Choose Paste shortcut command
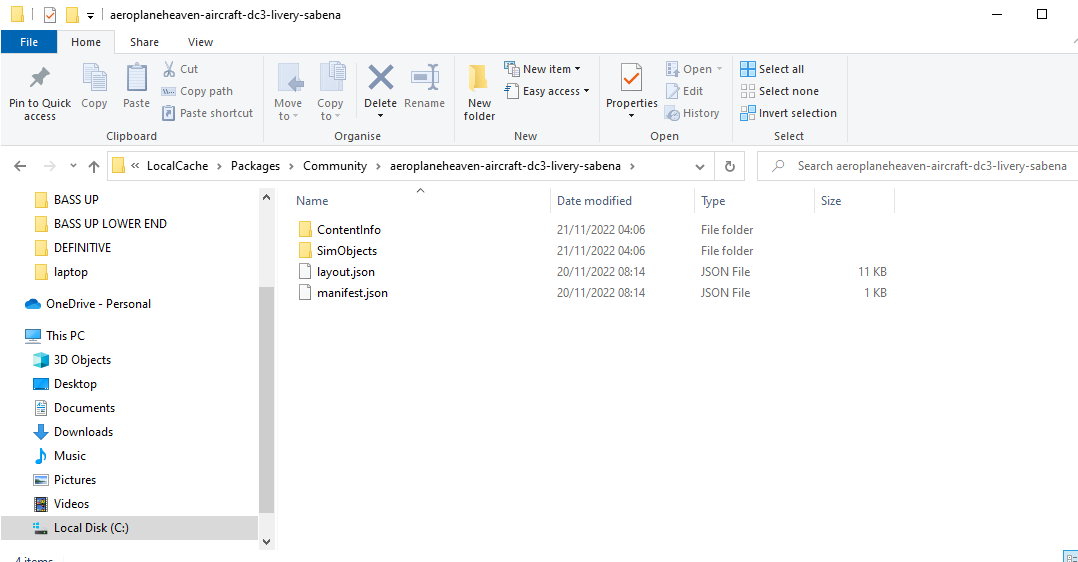 pyautogui.click(x=208, y=113)
